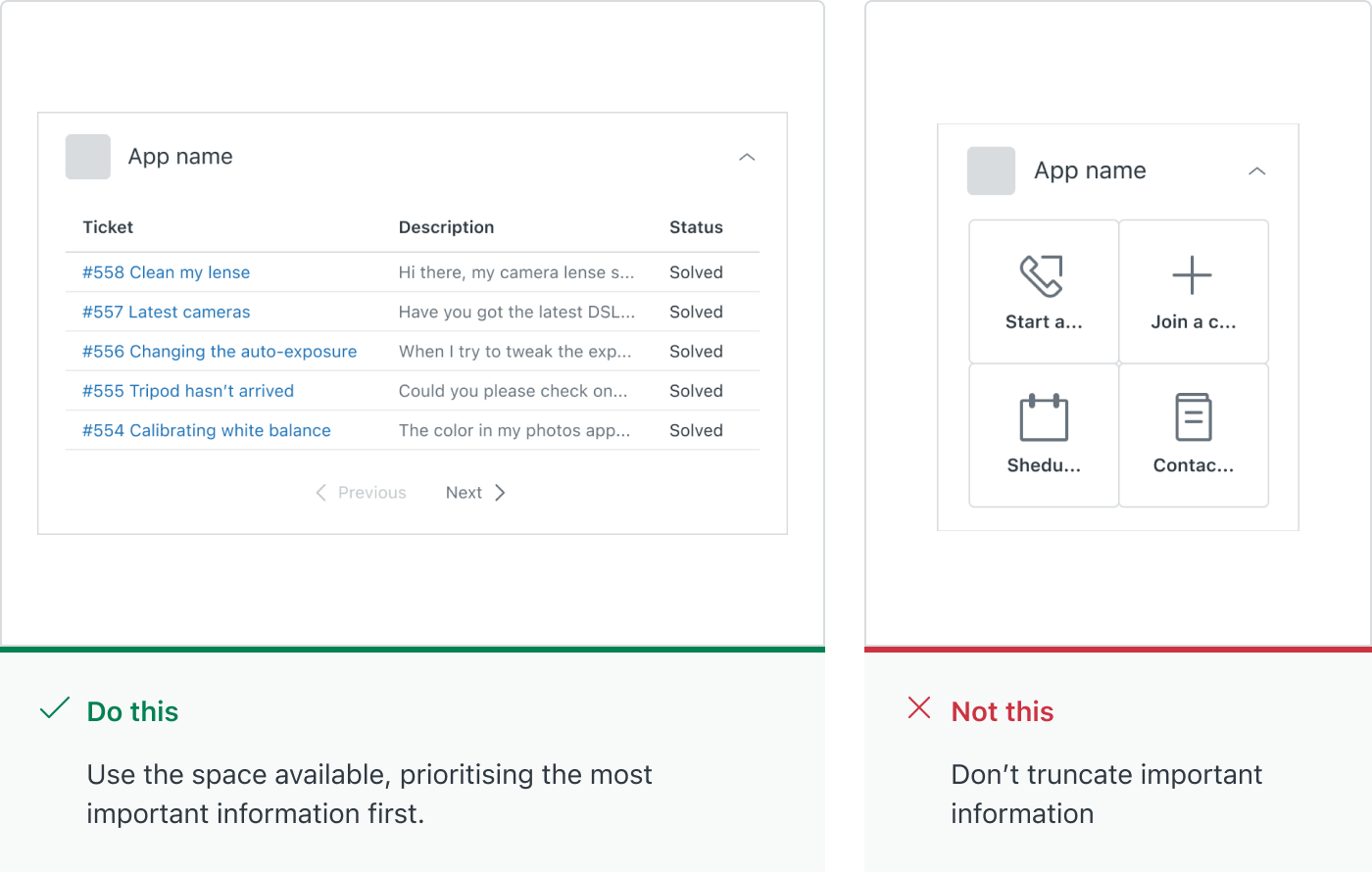Open ticket #556 Changing the auto-exposure
Viewport: 1372px width, 872px height.
[x=218, y=351]
